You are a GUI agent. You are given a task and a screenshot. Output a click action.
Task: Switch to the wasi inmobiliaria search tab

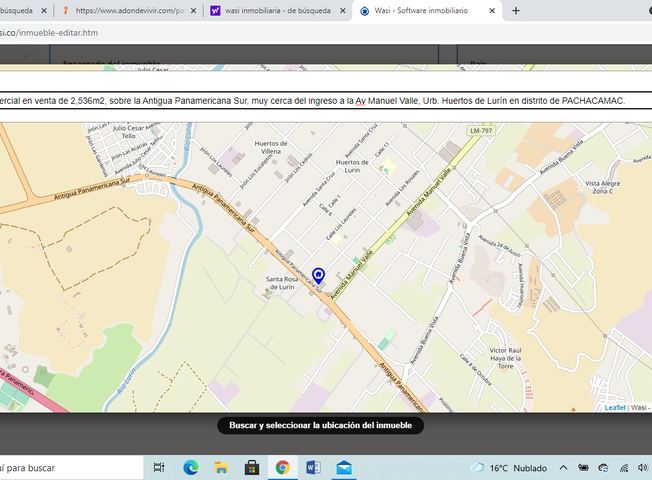point(278,11)
